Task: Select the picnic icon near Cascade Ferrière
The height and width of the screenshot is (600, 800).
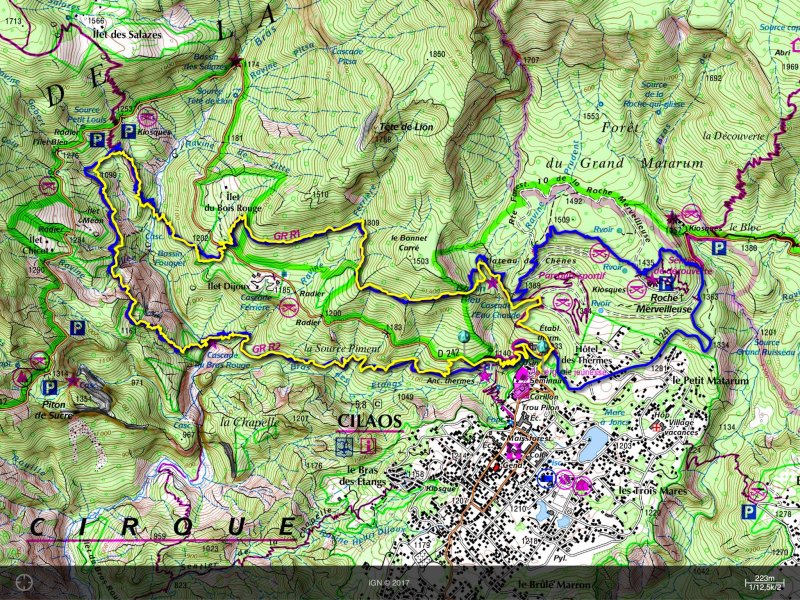Action: tap(288, 307)
